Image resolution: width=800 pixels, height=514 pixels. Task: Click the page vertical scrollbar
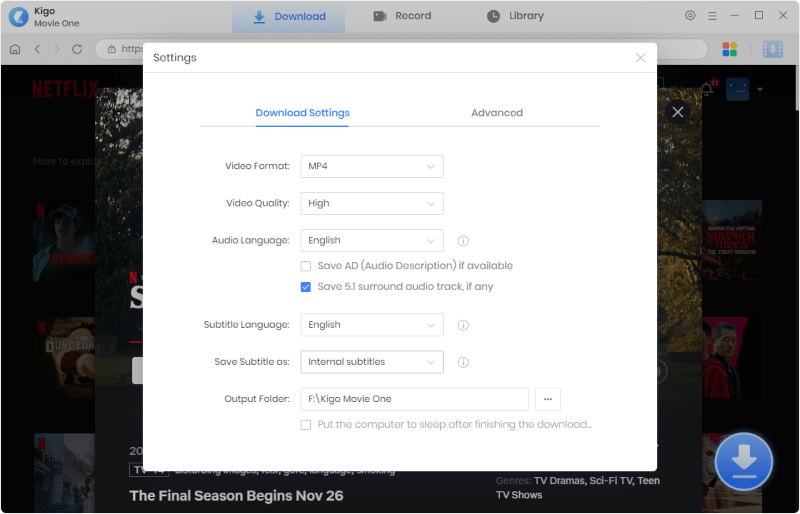[x=796, y=88]
